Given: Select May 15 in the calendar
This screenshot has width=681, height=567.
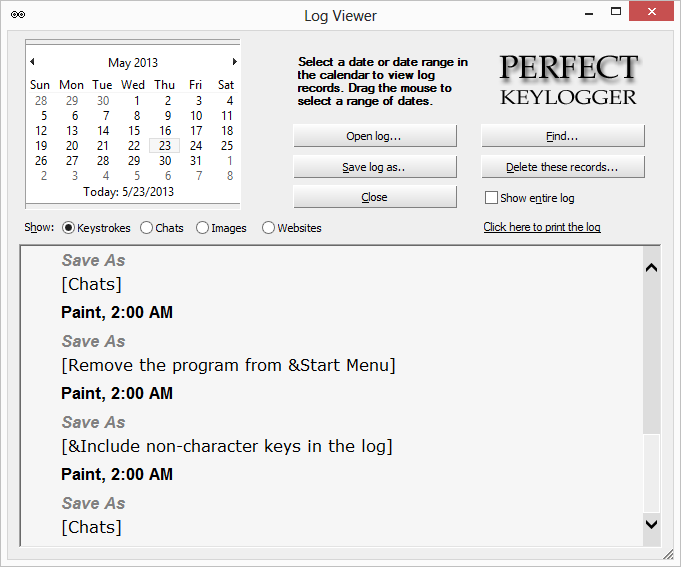Looking at the screenshot, I should [x=134, y=131].
